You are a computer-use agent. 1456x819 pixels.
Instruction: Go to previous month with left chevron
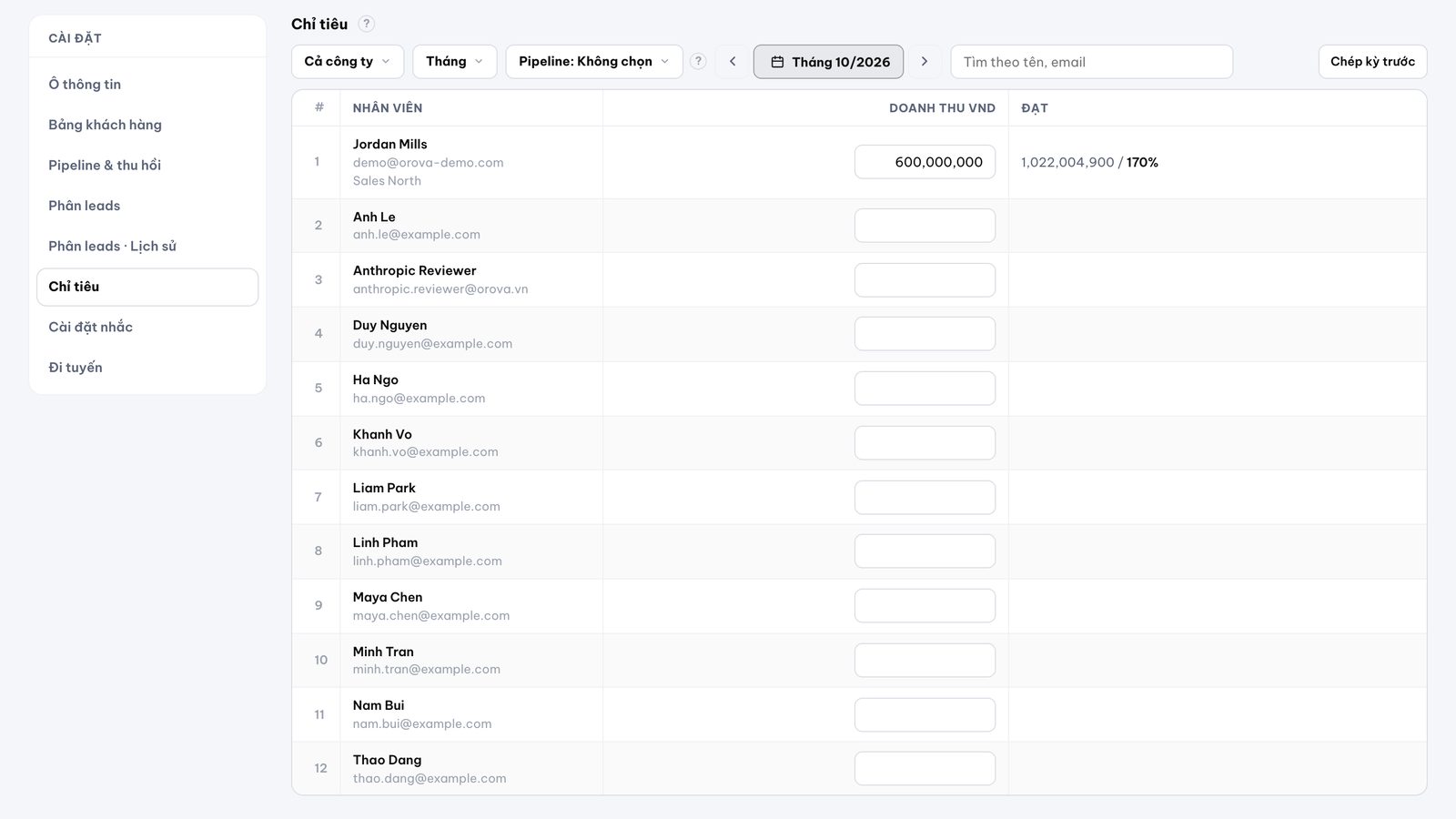pos(733,61)
